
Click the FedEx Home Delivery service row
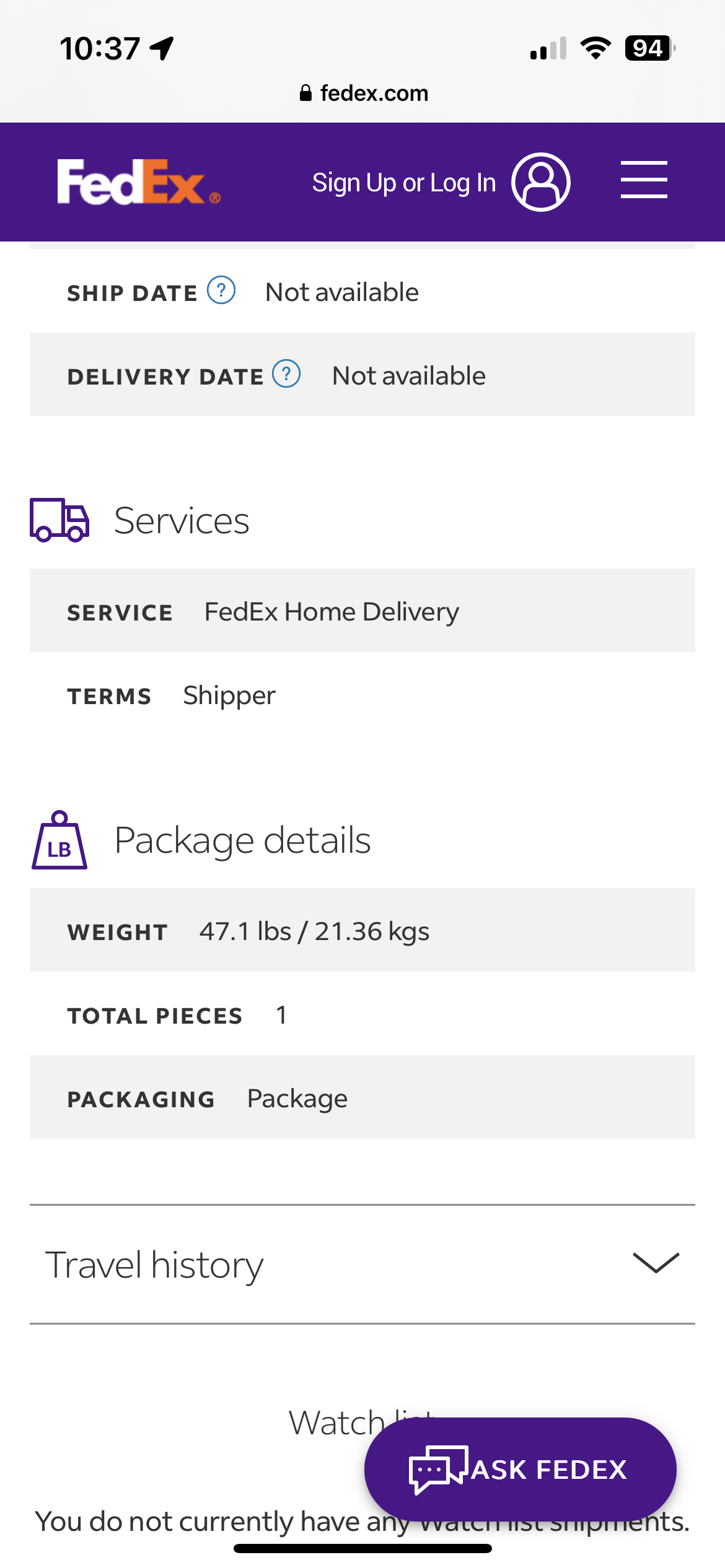pos(362,611)
